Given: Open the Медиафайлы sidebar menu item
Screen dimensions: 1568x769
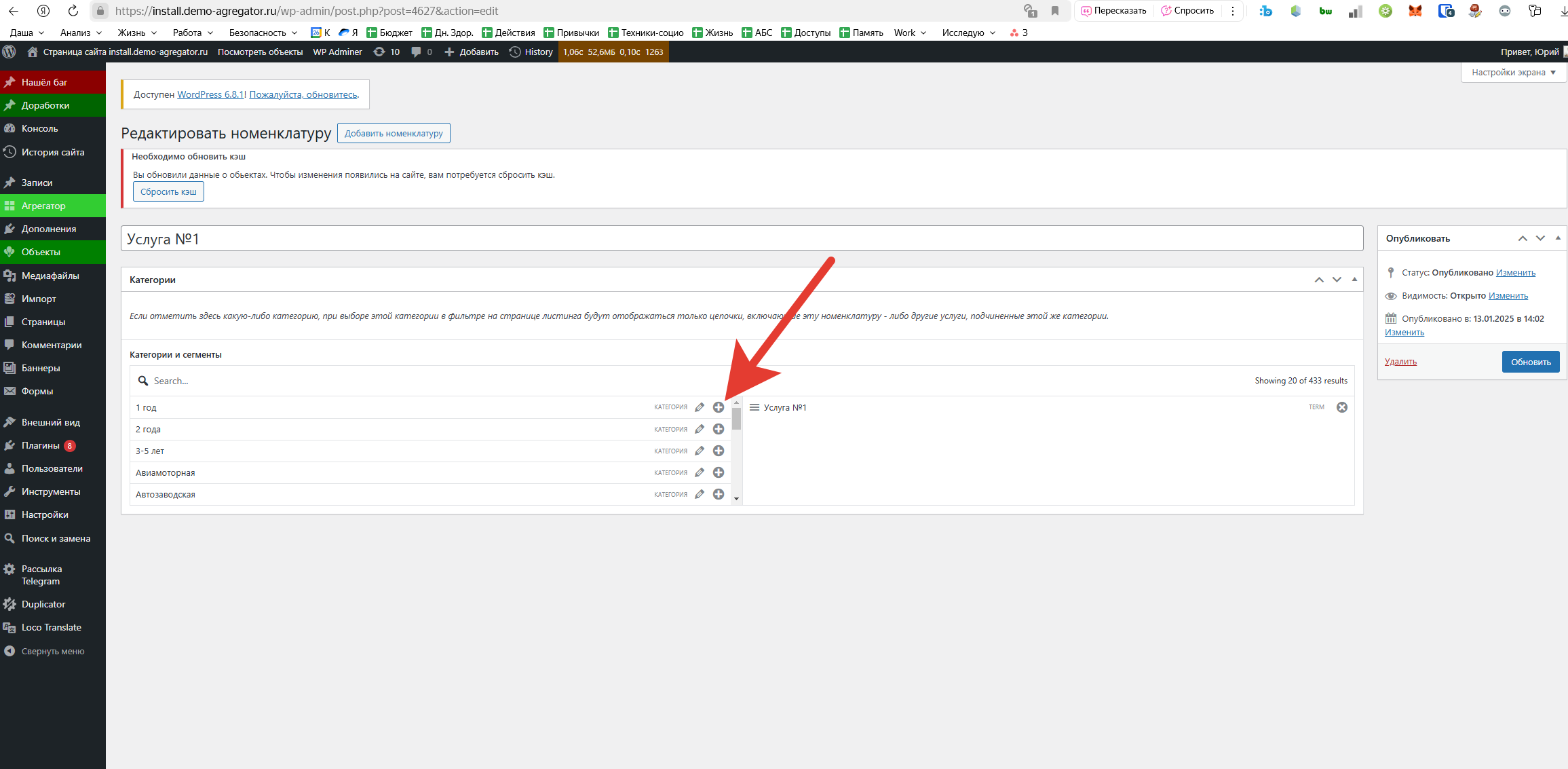Looking at the screenshot, I should [50, 276].
